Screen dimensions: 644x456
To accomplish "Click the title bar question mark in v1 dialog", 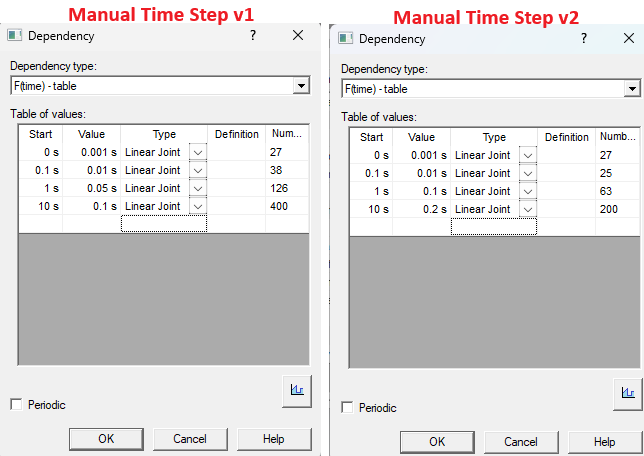I will [x=252, y=35].
